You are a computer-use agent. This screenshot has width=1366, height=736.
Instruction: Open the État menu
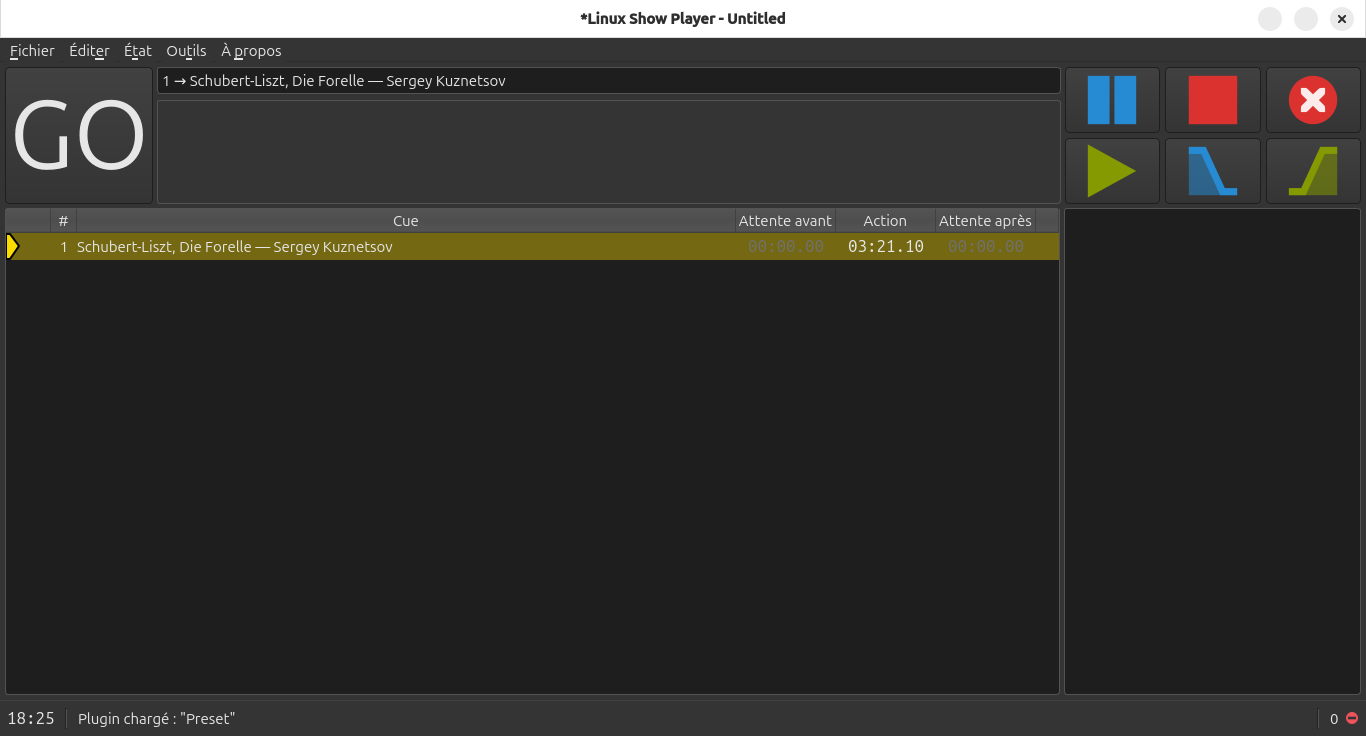138,51
